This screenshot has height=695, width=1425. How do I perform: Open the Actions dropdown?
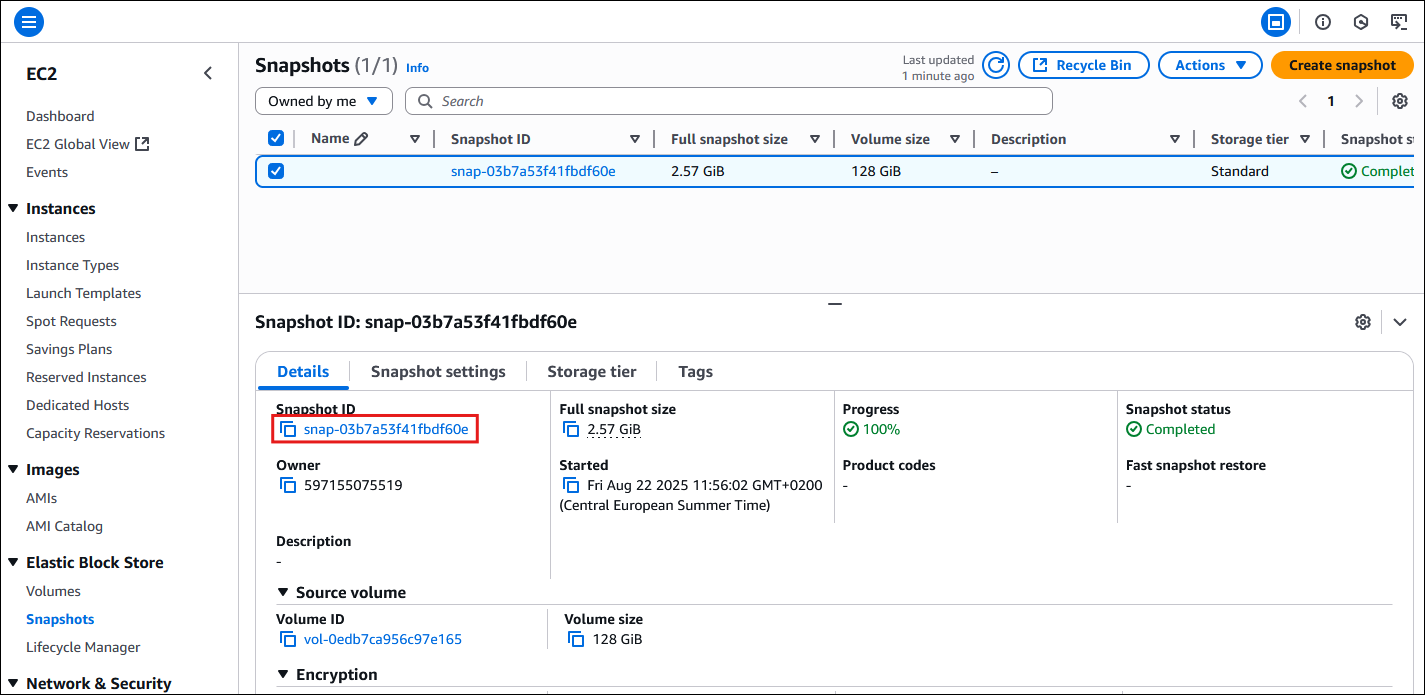[x=1210, y=64]
